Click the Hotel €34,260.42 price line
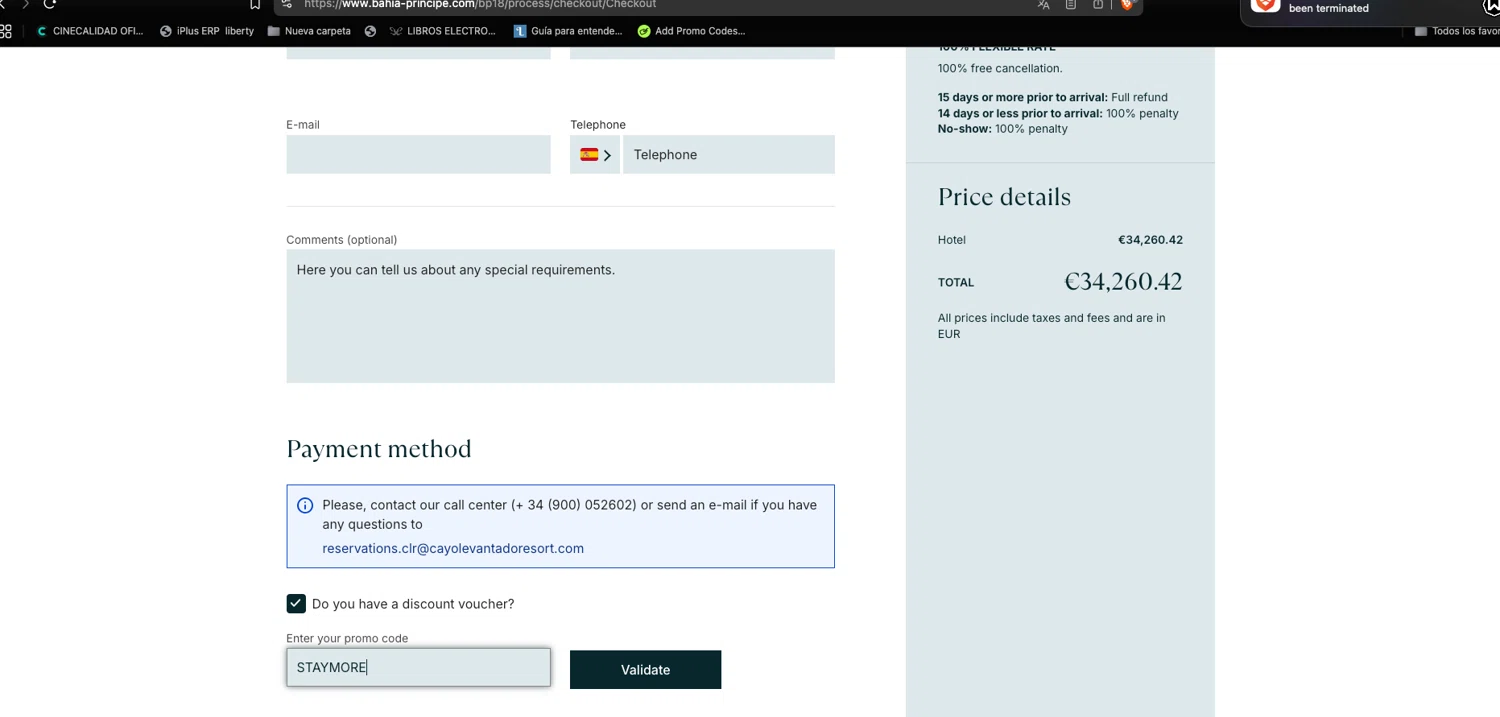Screen dimensions: 1500x717 (x=1060, y=240)
